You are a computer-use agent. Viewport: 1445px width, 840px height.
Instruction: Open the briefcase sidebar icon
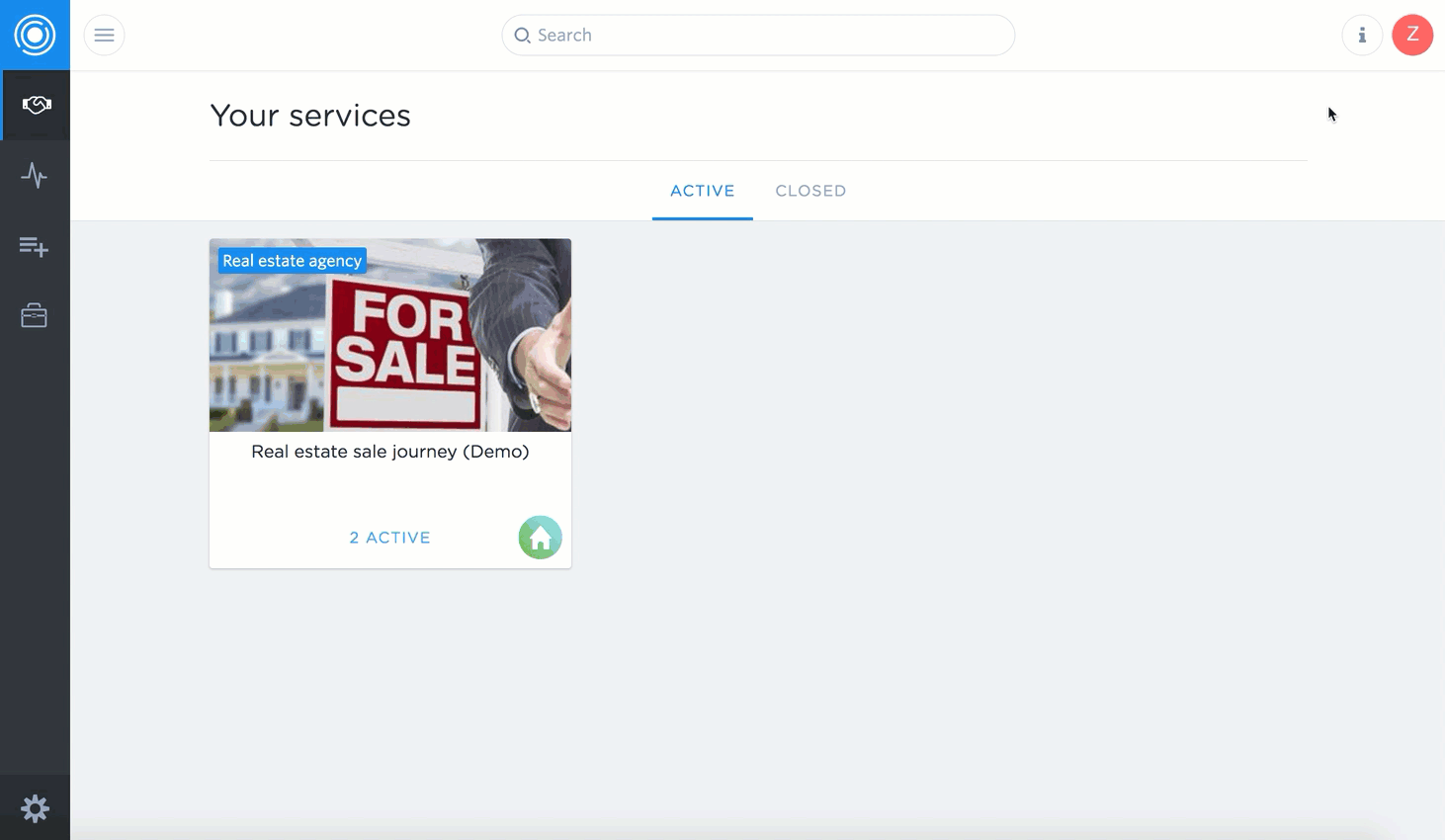coord(35,316)
